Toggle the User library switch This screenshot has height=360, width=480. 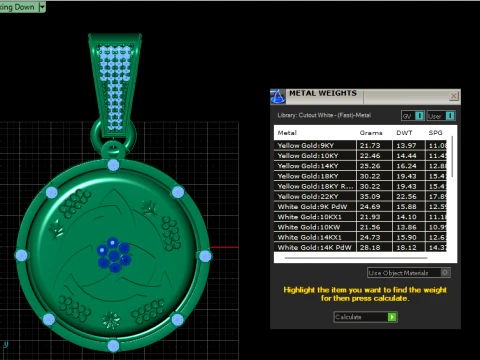click(441, 116)
